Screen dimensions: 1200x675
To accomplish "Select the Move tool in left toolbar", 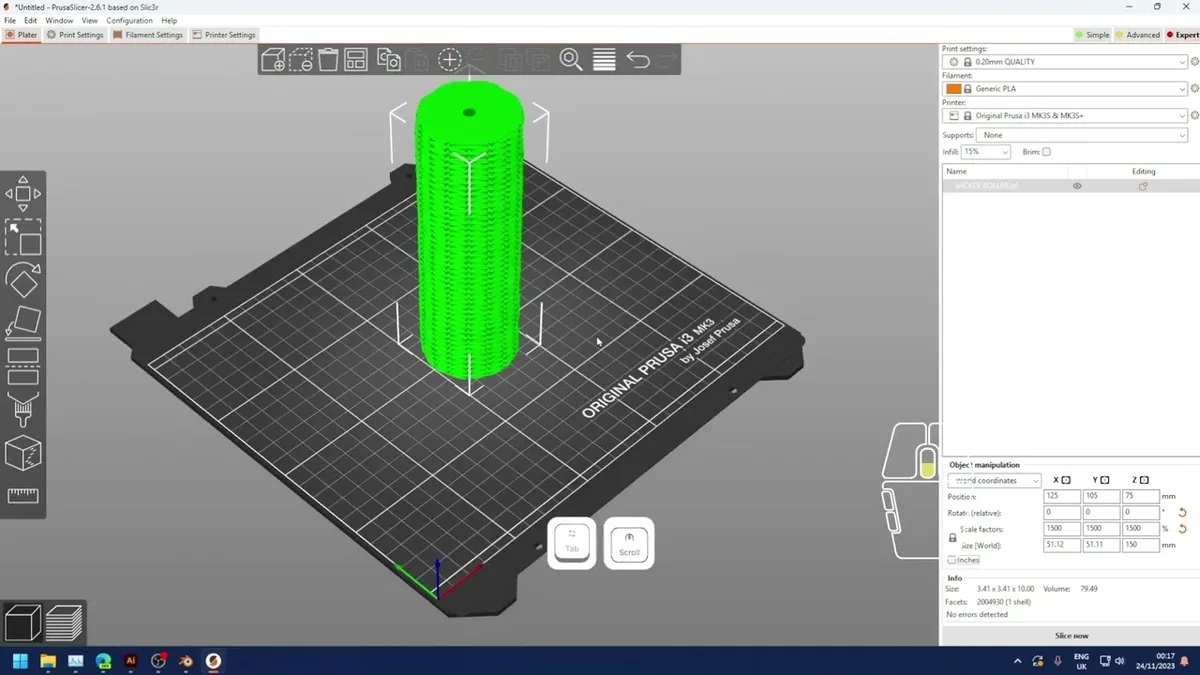I will click(23, 194).
